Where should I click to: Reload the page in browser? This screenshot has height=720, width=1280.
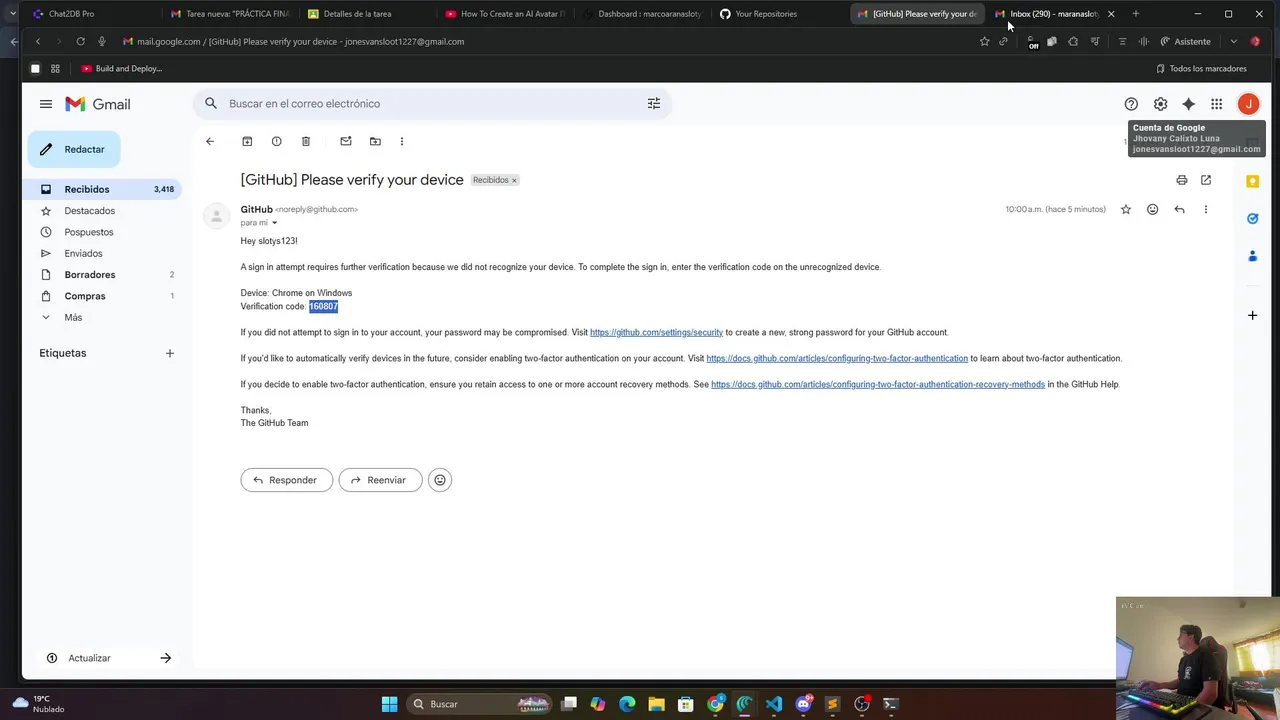pos(80,41)
